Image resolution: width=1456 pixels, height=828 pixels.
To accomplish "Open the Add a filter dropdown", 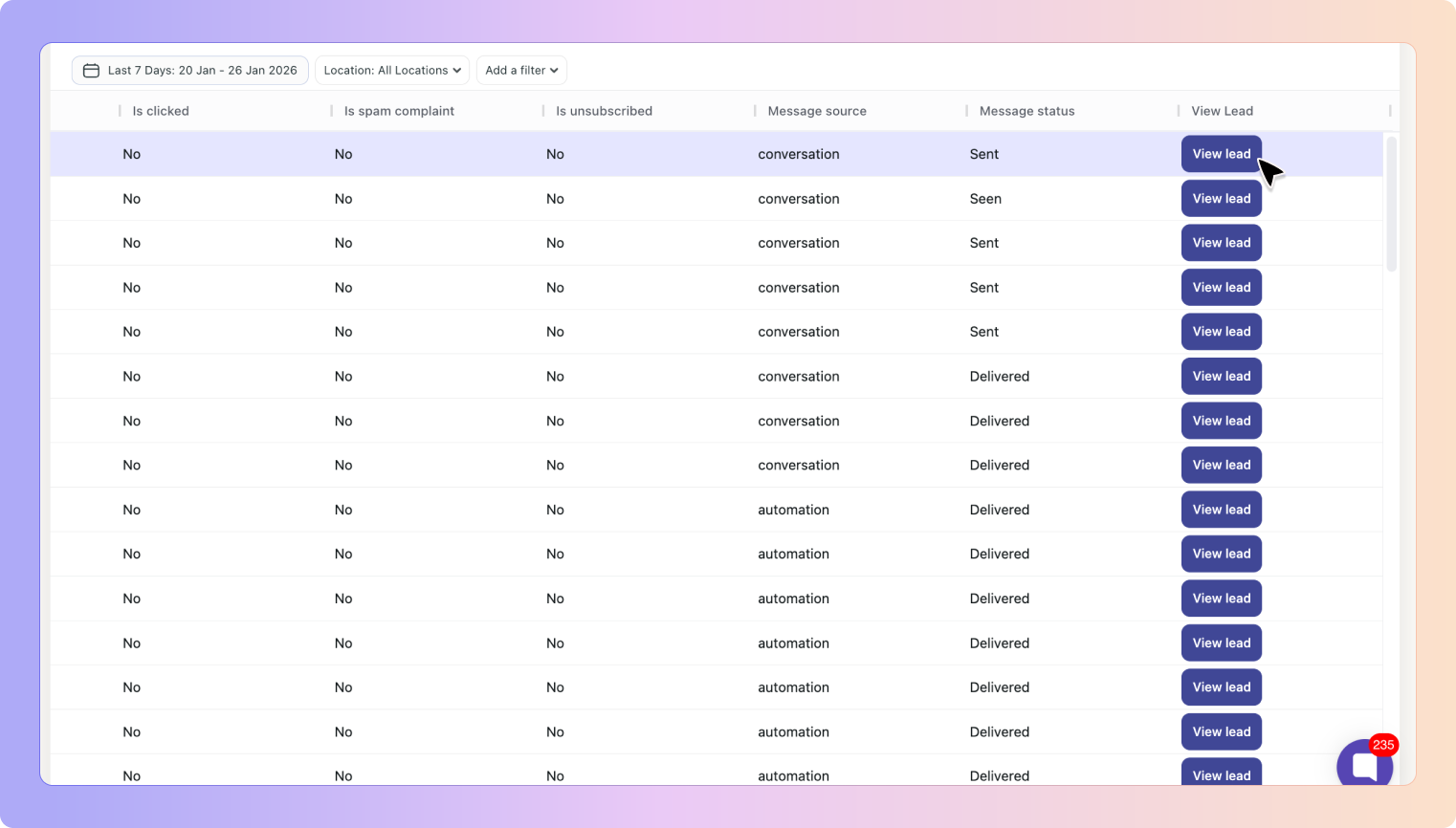I will (521, 71).
